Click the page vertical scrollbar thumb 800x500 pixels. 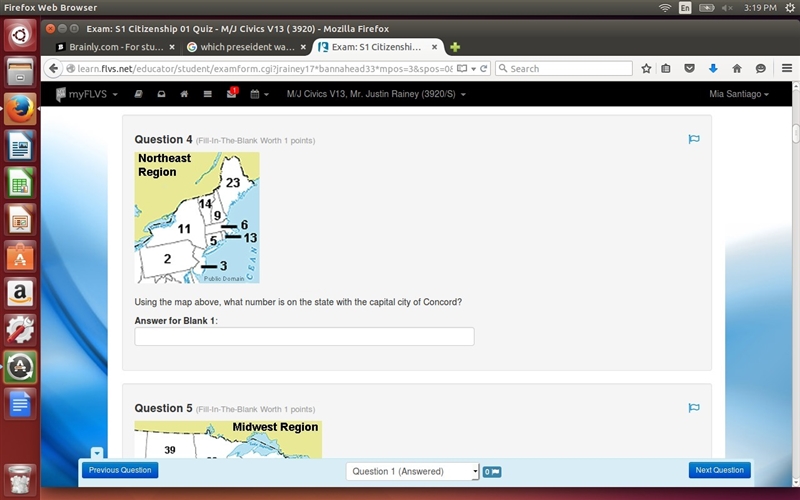[795, 133]
